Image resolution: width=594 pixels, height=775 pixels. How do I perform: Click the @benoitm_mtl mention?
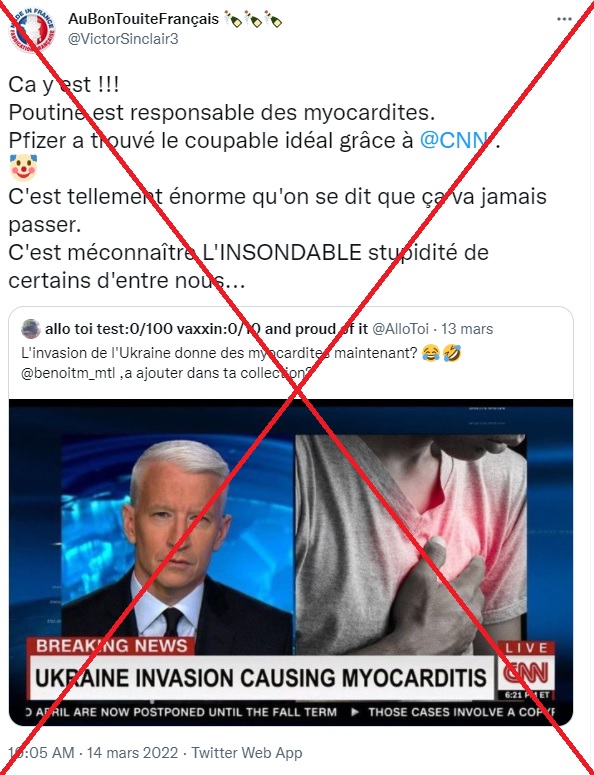click(x=68, y=373)
